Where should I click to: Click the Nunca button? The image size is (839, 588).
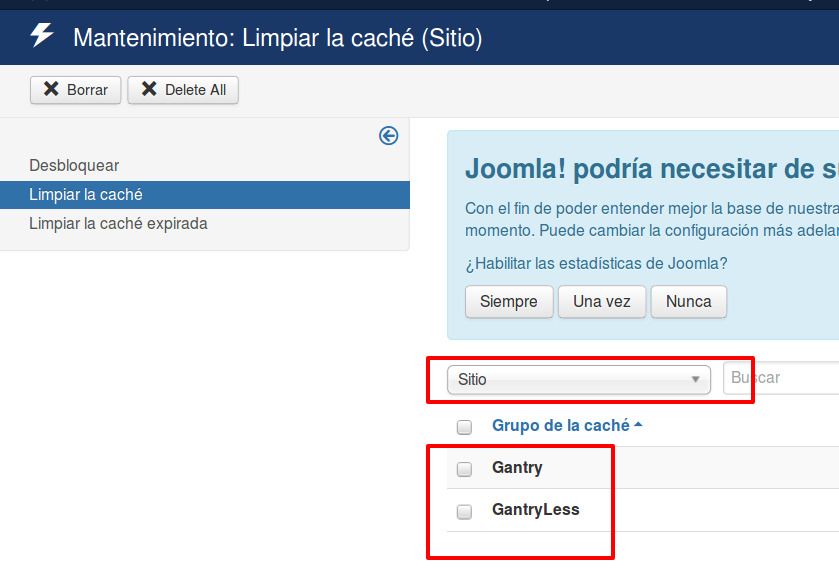tap(689, 302)
